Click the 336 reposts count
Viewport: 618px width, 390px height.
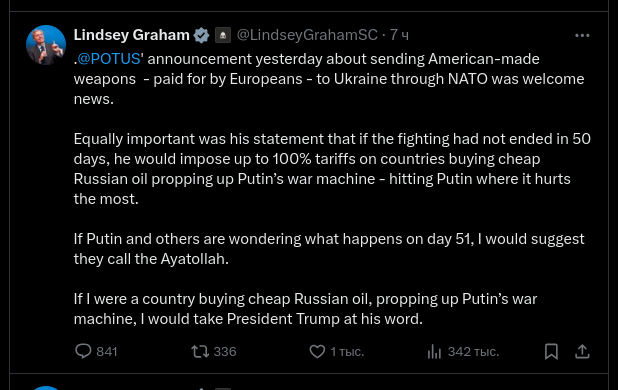pyautogui.click(x=225, y=351)
